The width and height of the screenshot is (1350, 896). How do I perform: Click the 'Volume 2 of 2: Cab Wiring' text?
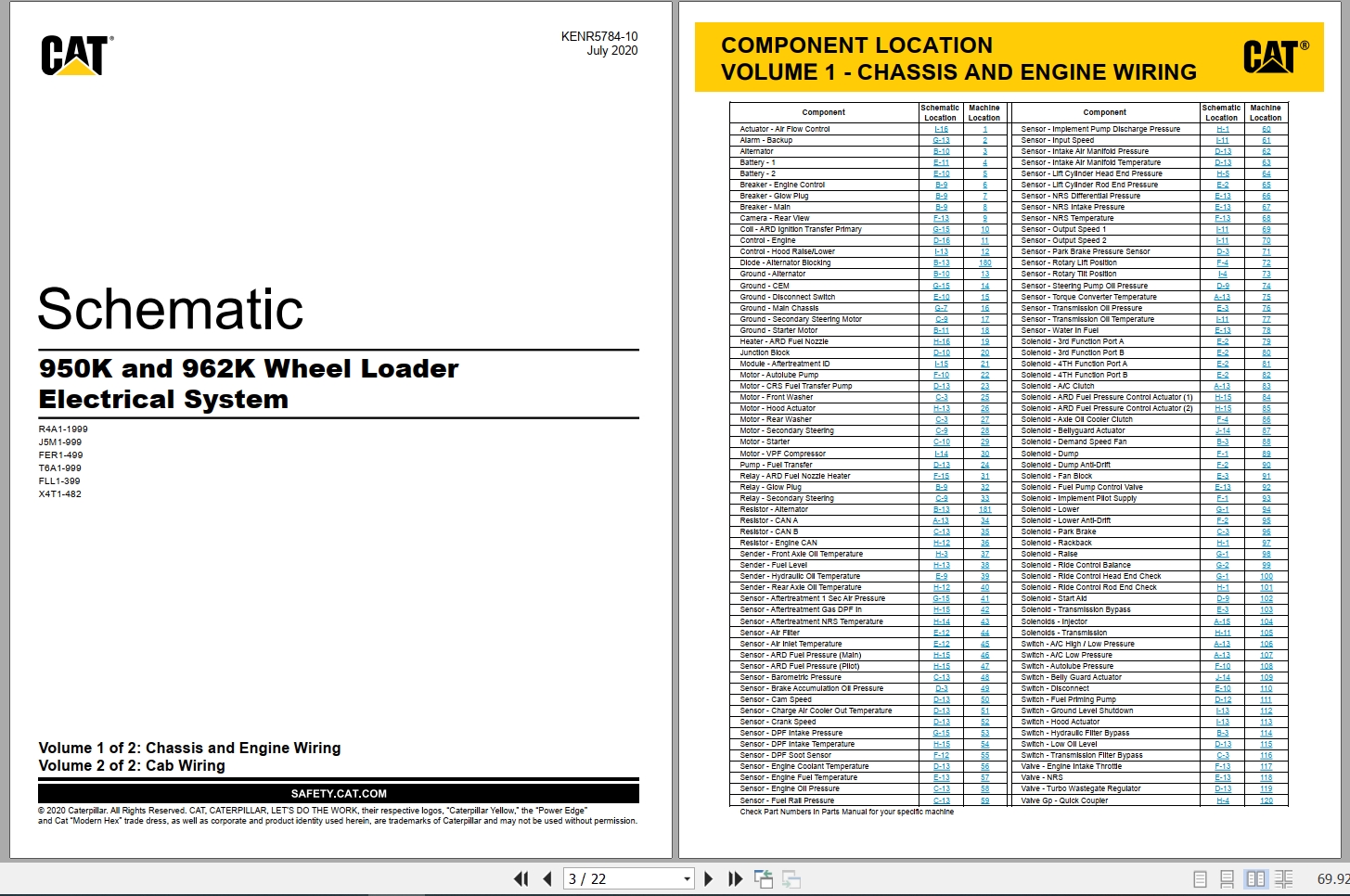coord(132,766)
